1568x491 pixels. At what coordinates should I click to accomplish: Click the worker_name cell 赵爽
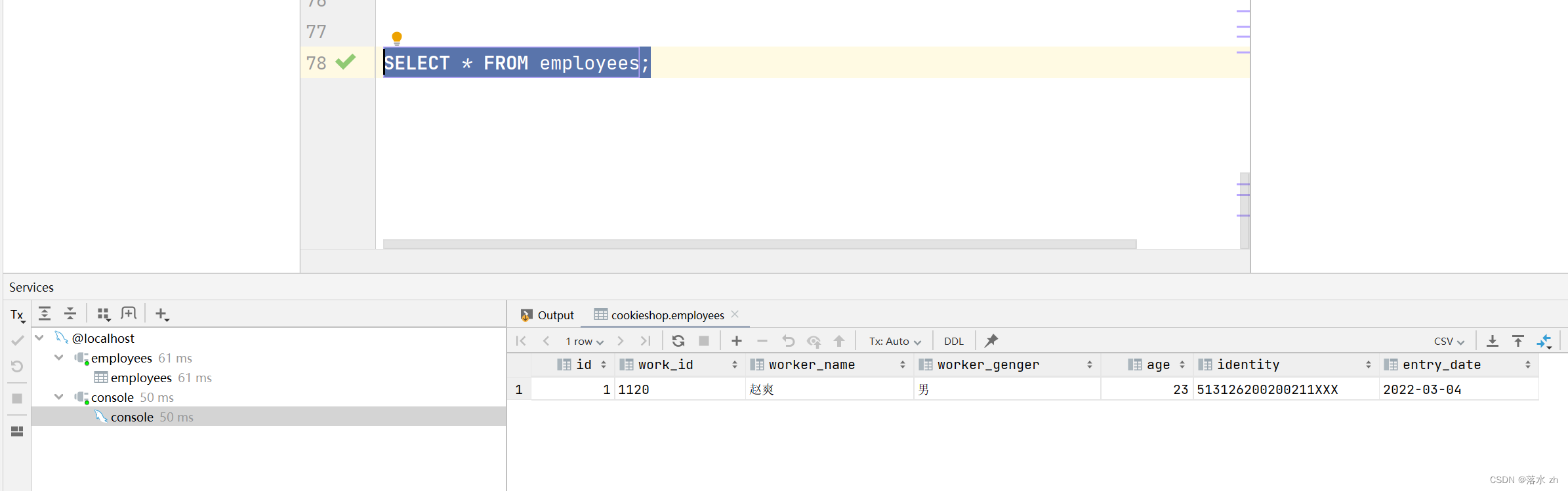pos(829,389)
